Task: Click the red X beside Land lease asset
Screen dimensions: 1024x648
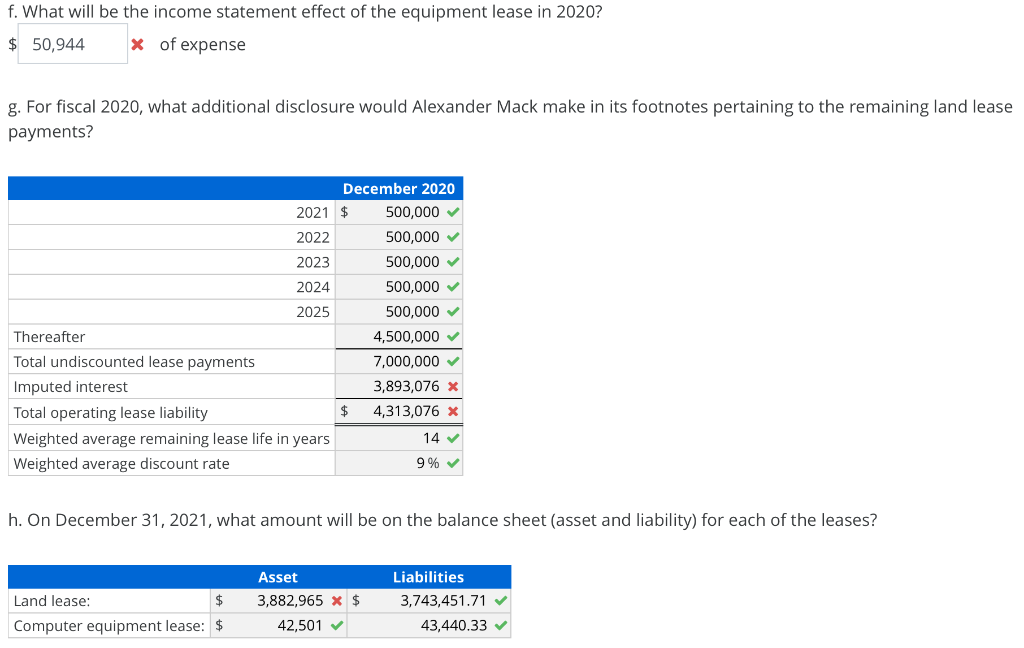Action: point(337,601)
